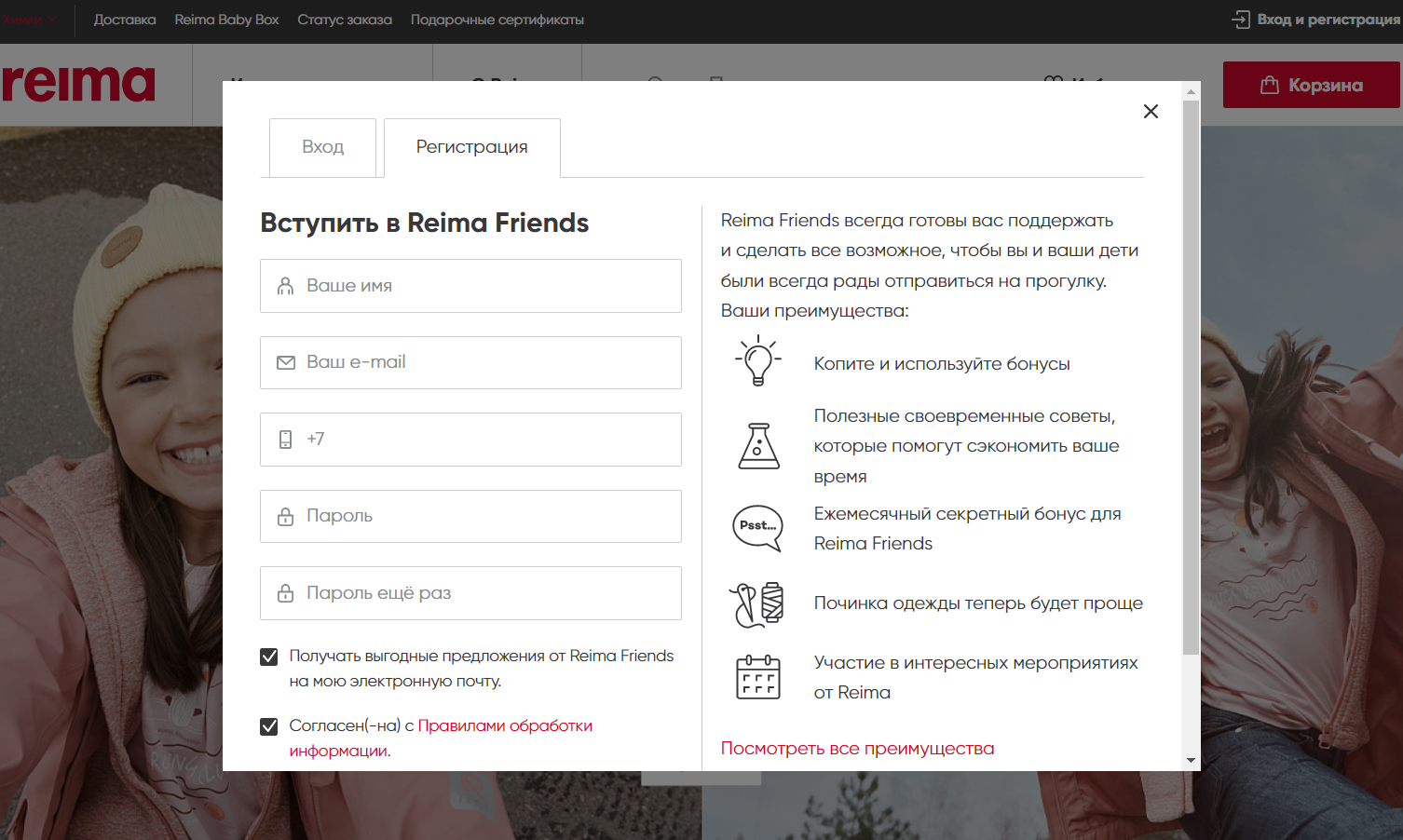This screenshot has width=1403, height=840.
Task: Click the Psst speech bubble icon
Action: coord(758,528)
